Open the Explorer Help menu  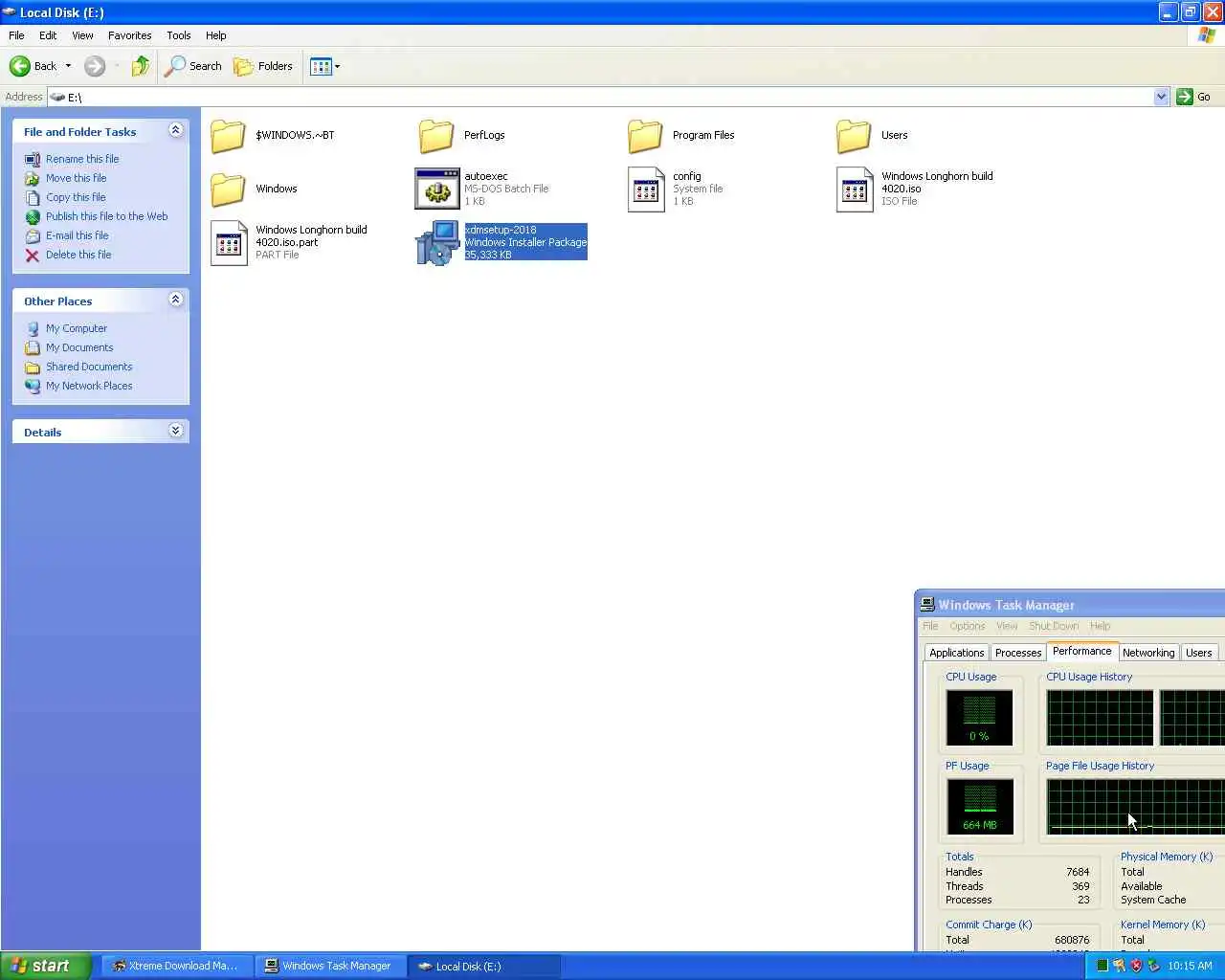click(x=216, y=35)
